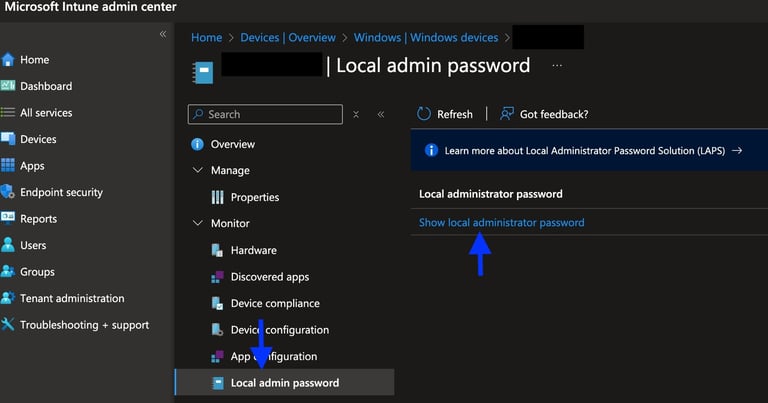Open Home in the sidebar
The height and width of the screenshot is (403, 768).
click(x=34, y=60)
